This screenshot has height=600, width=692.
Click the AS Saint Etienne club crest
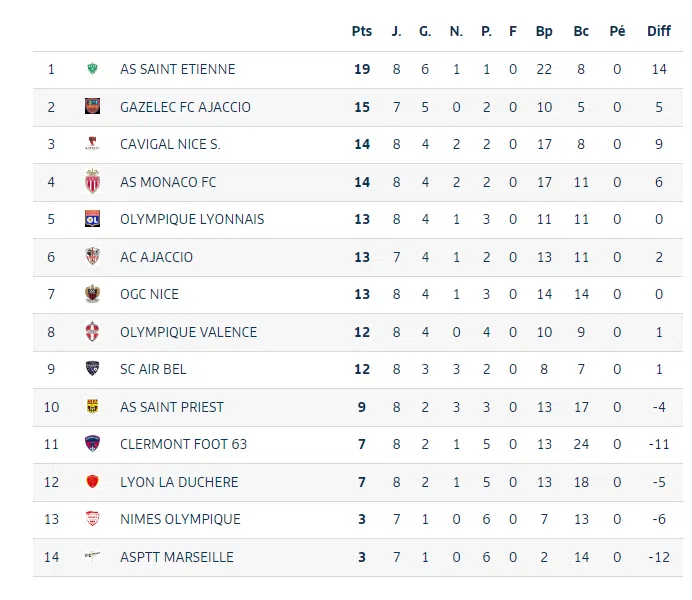[x=92, y=69]
